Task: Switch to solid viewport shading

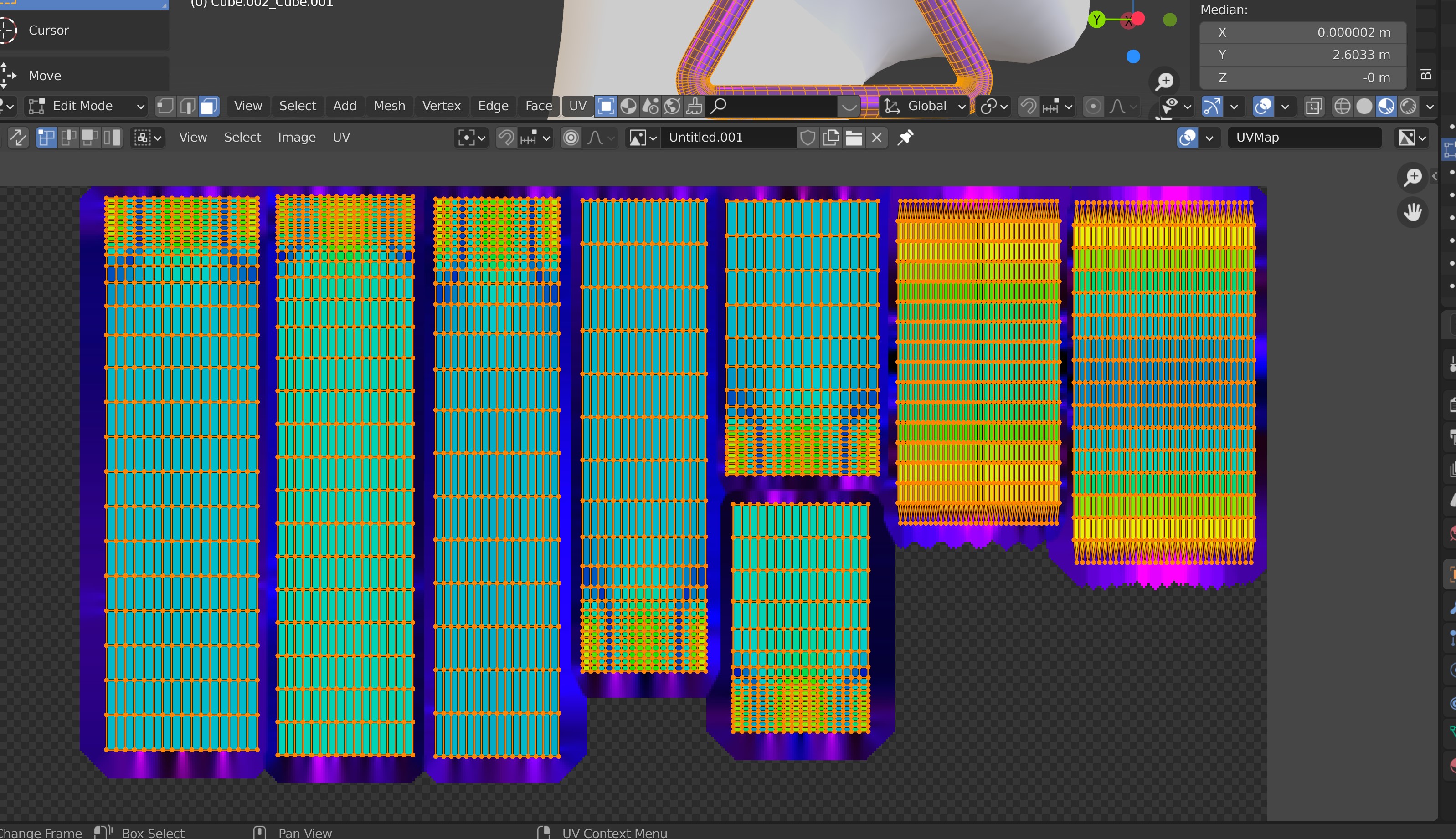Action: pos(1364,106)
